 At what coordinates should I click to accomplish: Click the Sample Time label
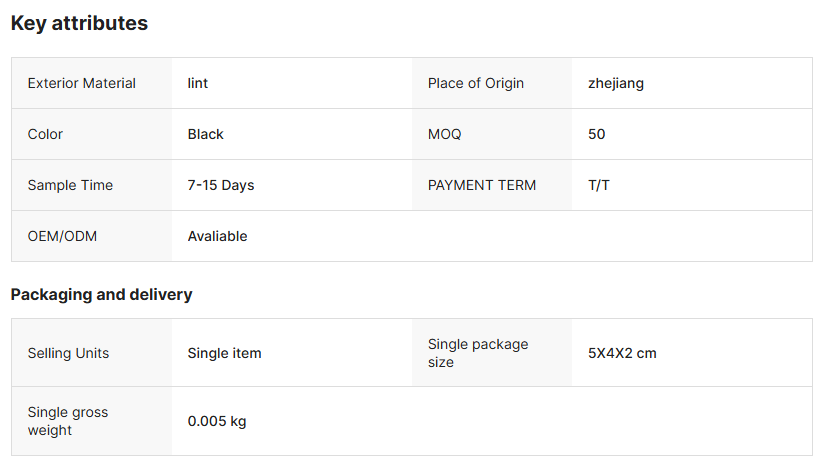click(70, 185)
